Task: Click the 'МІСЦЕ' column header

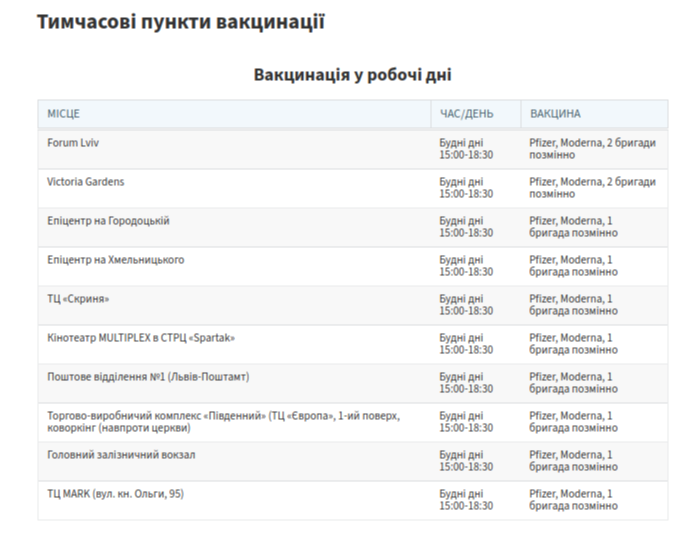Action: tap(234, 114)
